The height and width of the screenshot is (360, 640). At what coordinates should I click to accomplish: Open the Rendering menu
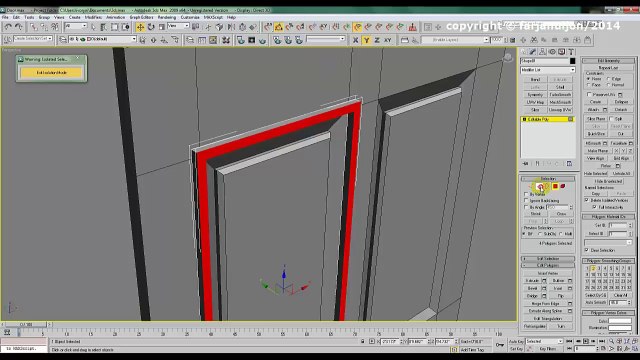coord(167,18)
